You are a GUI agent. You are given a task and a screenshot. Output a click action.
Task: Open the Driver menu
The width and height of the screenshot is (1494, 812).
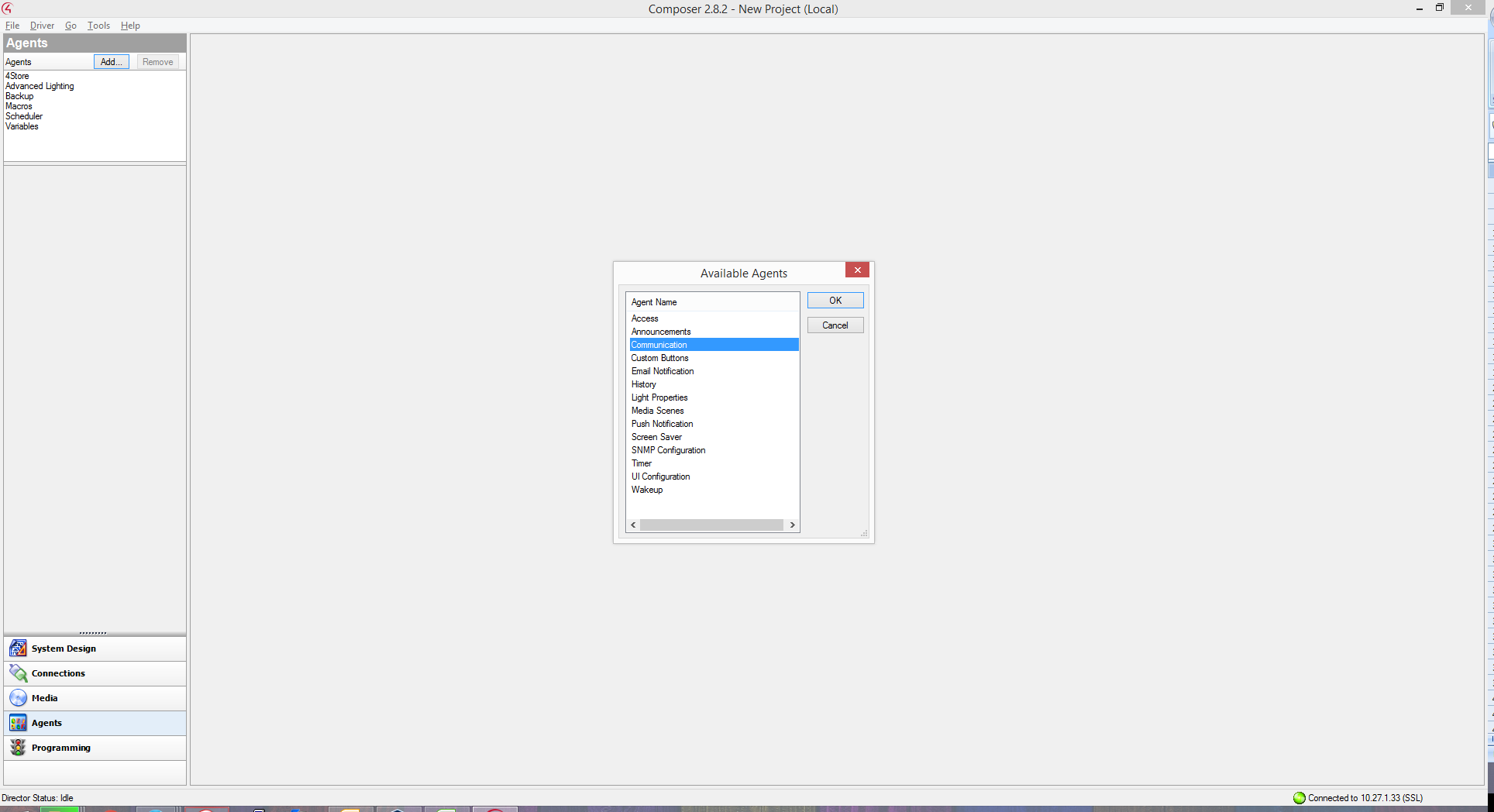(42, 26)
